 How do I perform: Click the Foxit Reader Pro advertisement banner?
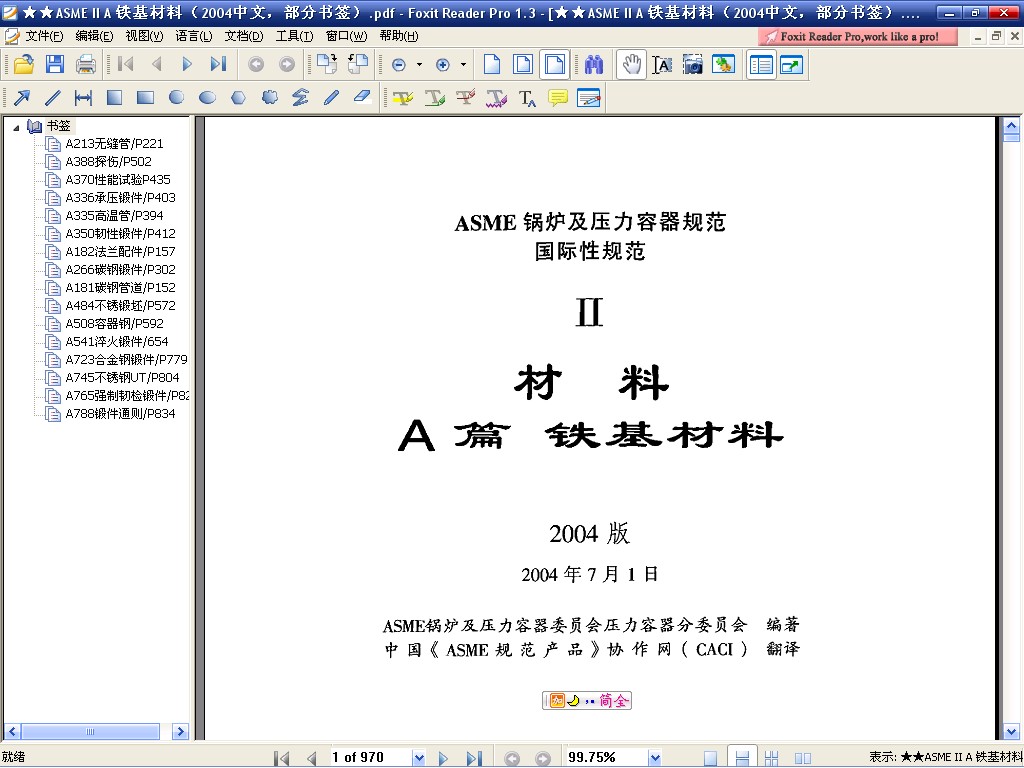pyautogui.click(x=857, y=37)
